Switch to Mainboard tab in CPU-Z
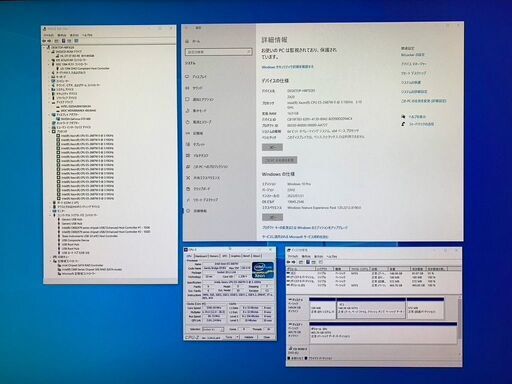 pyautogui.click(x=201, y=256)
